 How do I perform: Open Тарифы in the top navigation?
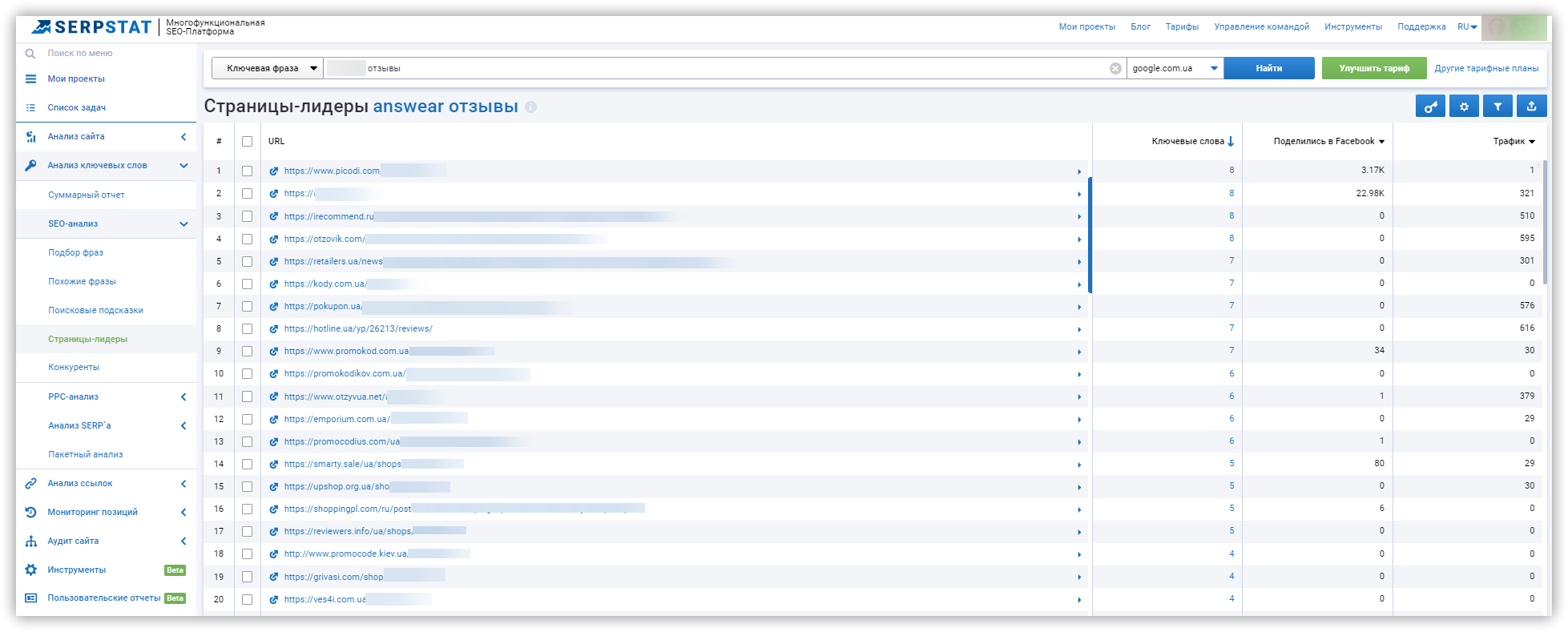pos(1182,27)
